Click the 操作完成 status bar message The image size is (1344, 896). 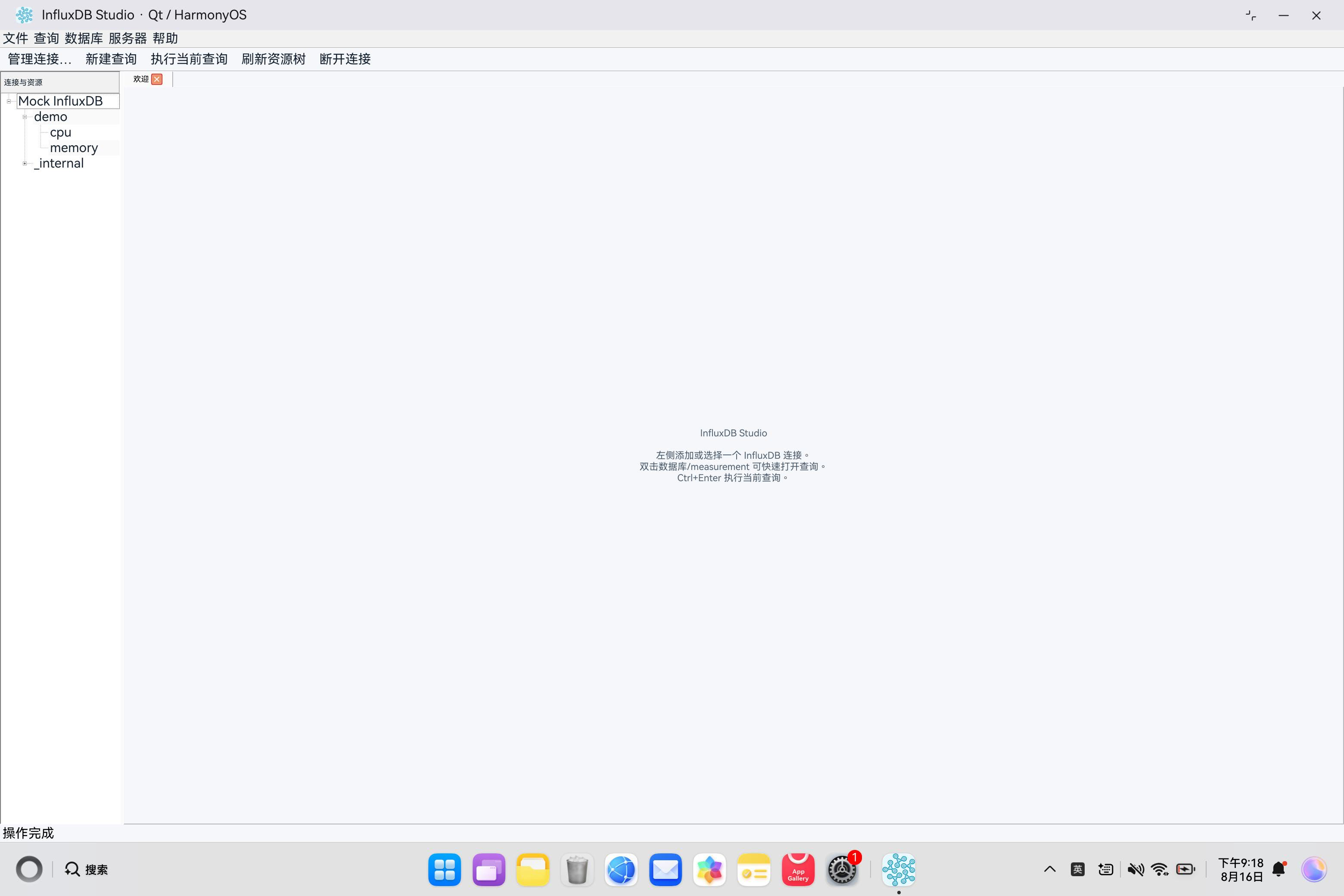point(28,833)
